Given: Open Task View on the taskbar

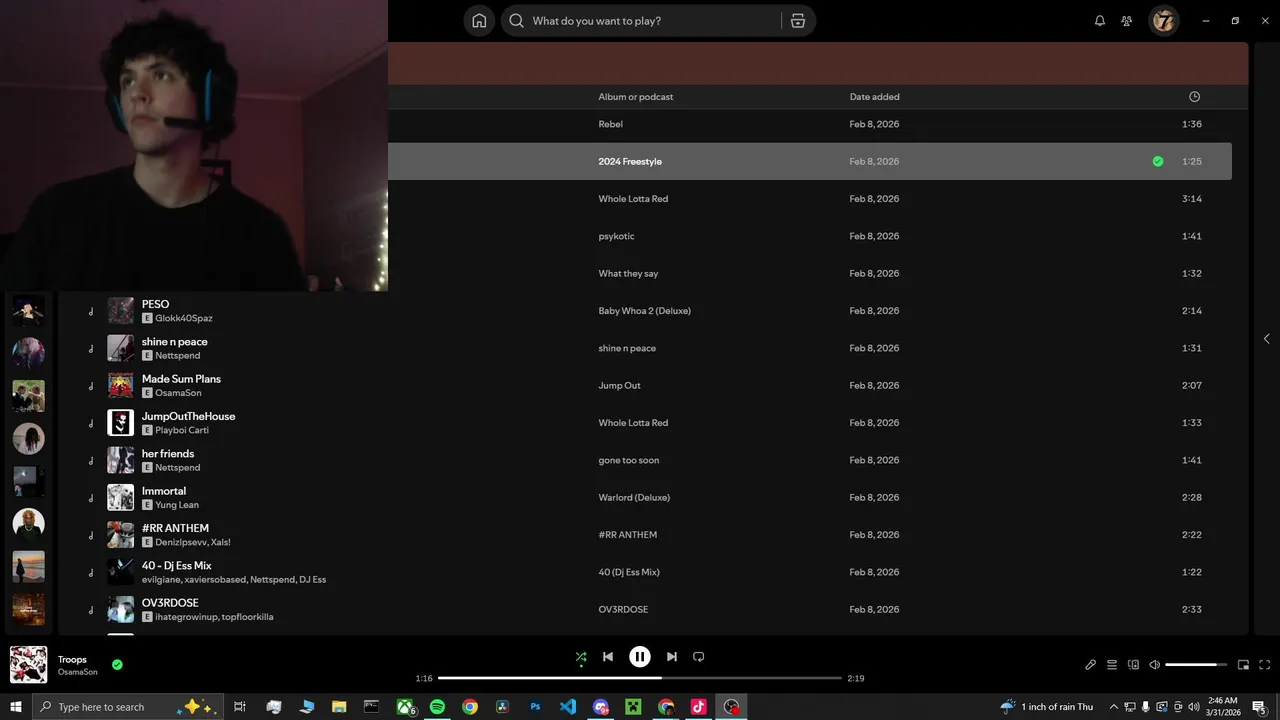Looking at the screenshot, I should 240,707.
